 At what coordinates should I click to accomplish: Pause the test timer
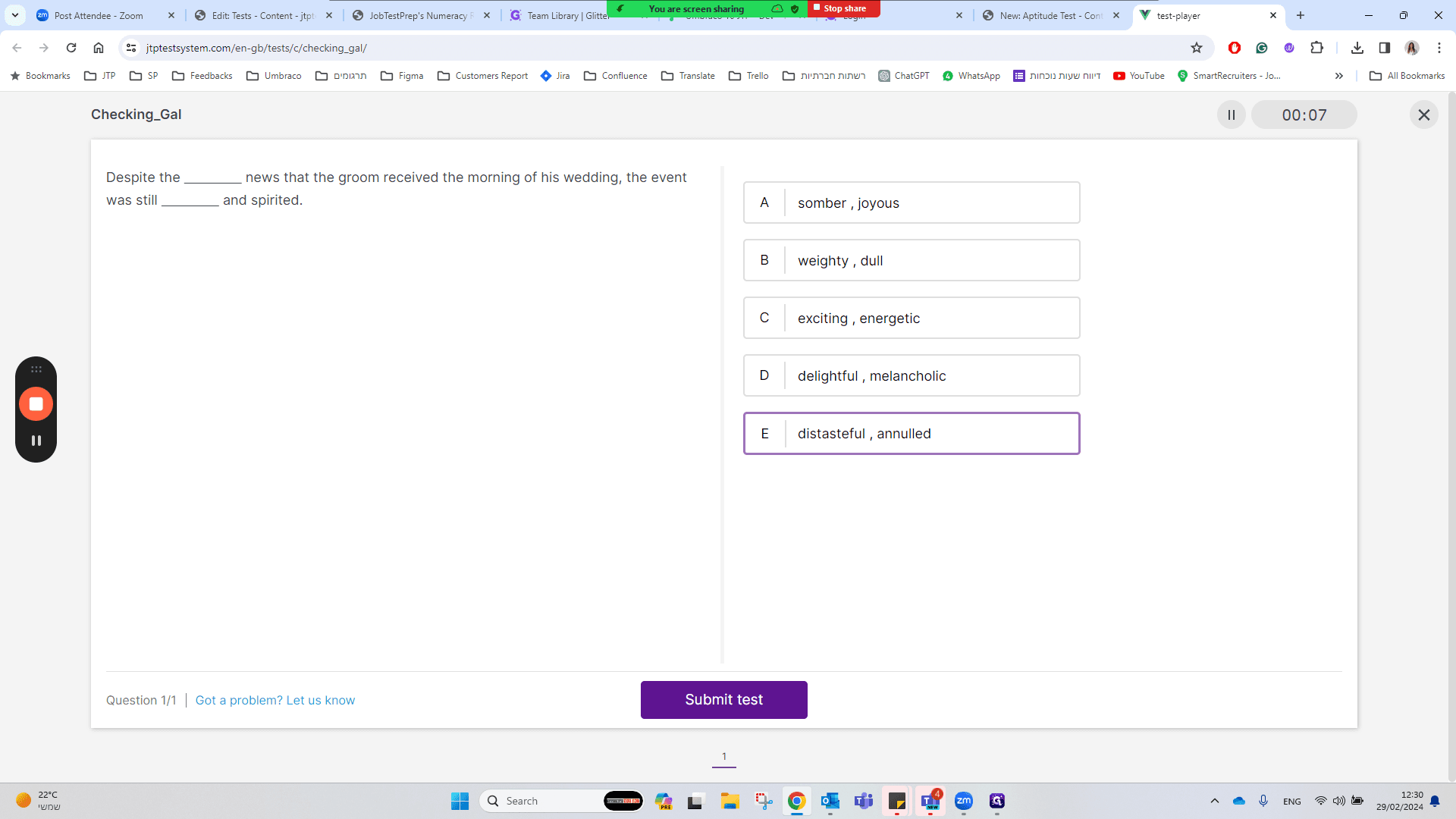pyautogui.click(x=1231, y=115)
